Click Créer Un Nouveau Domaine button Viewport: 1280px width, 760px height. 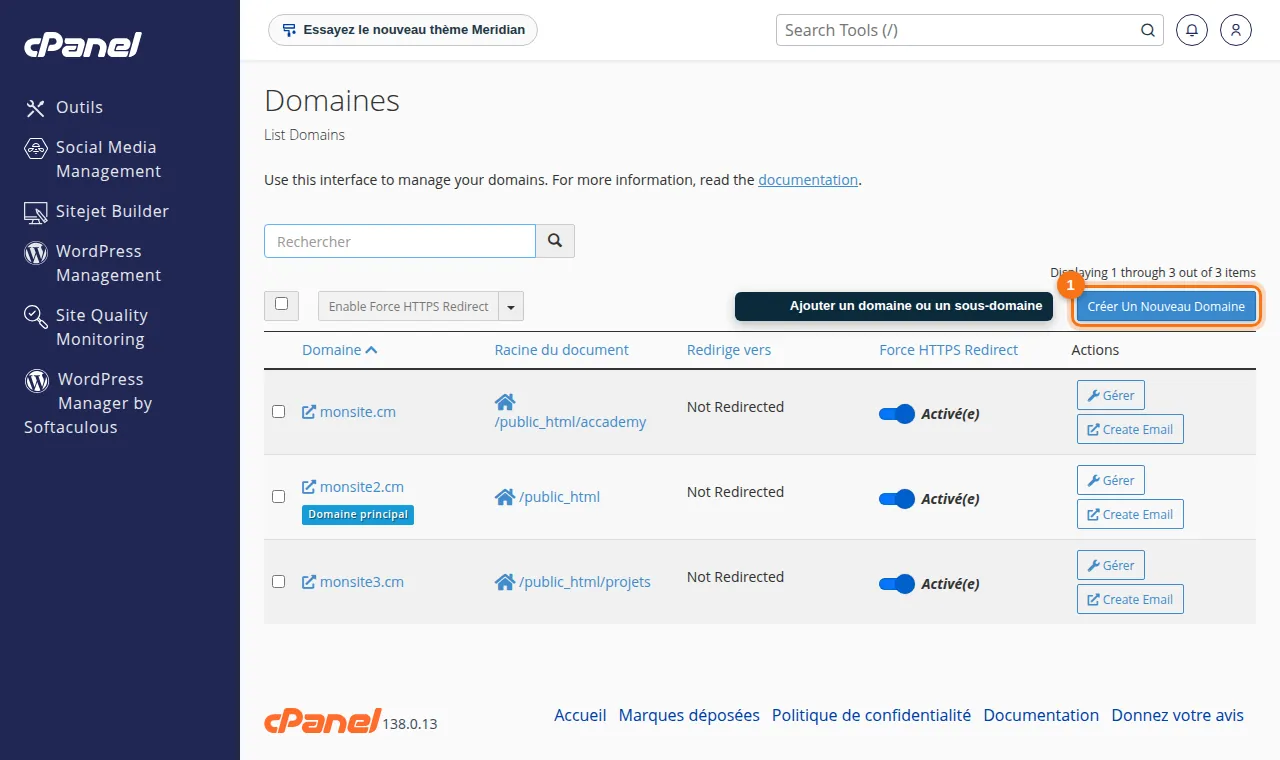pos(1166,306)
